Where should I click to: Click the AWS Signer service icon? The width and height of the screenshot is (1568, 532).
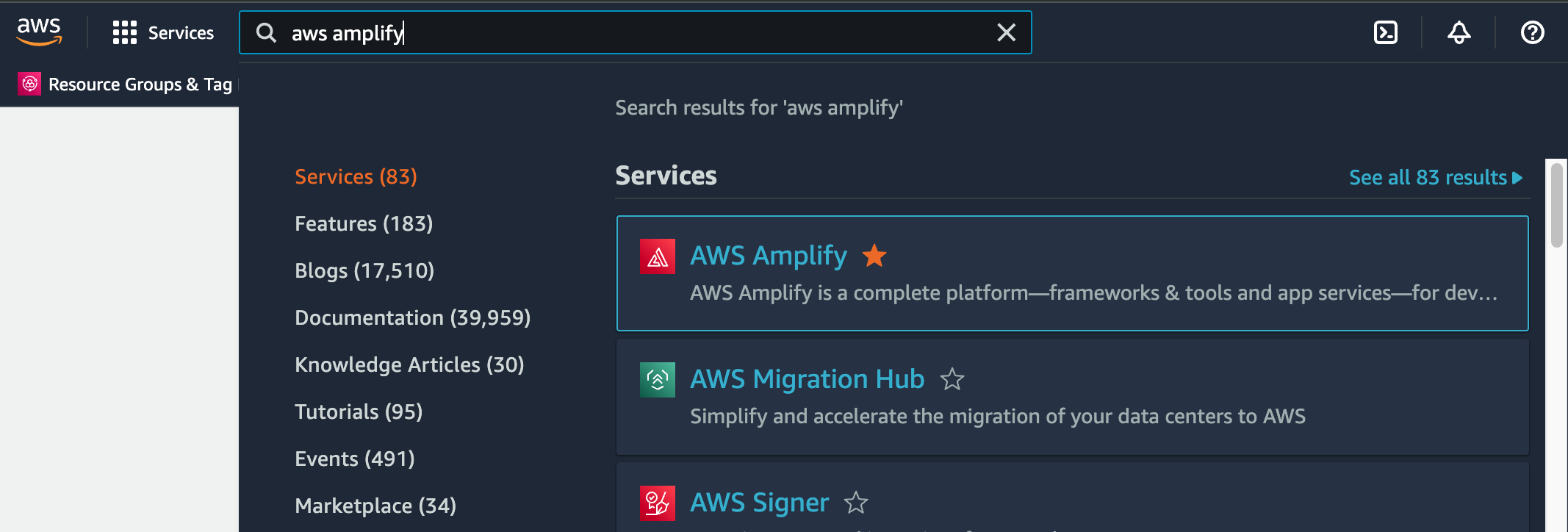tap(657, 503)
